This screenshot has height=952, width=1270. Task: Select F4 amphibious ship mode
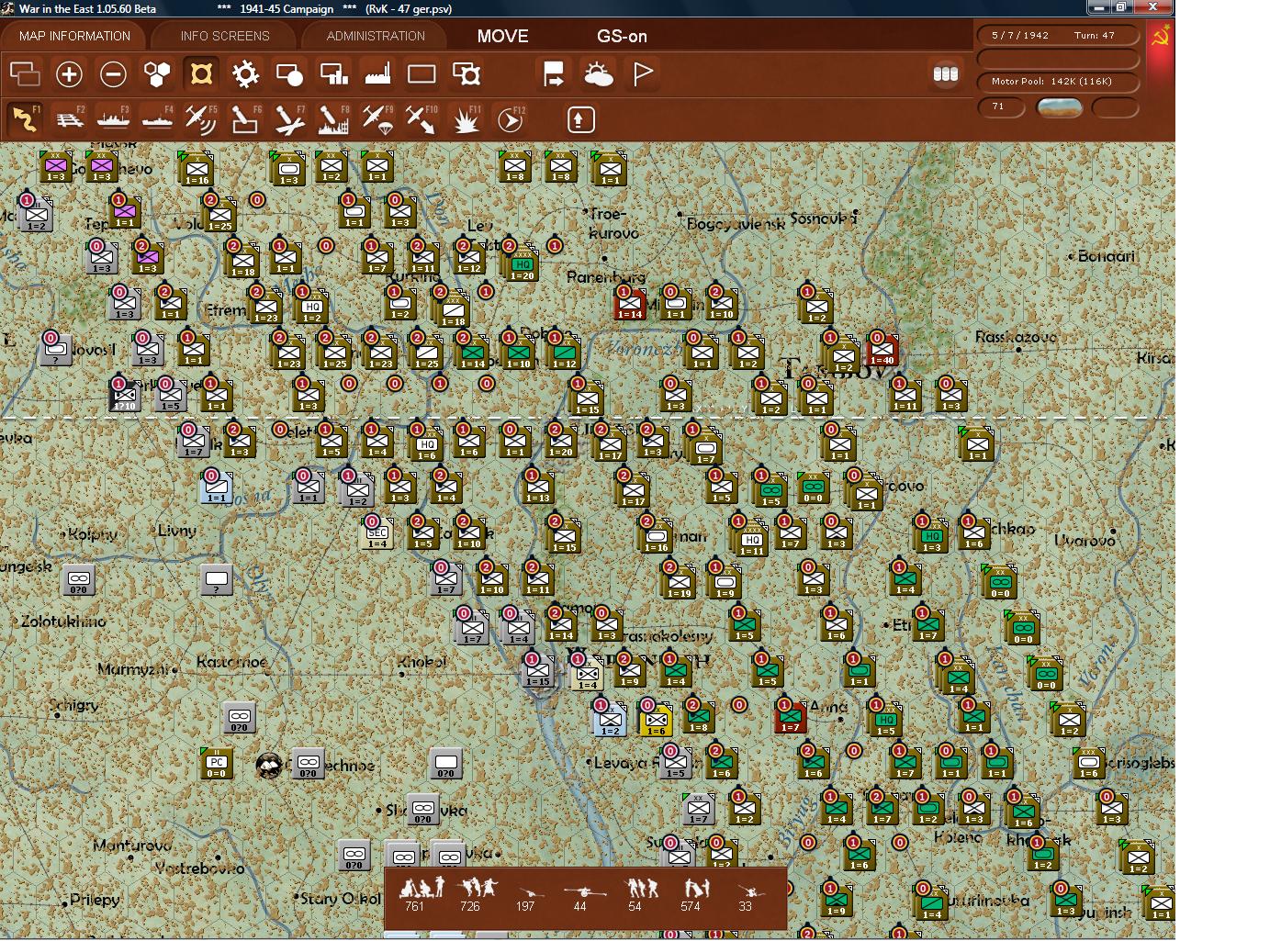click(x=157, y=119)
